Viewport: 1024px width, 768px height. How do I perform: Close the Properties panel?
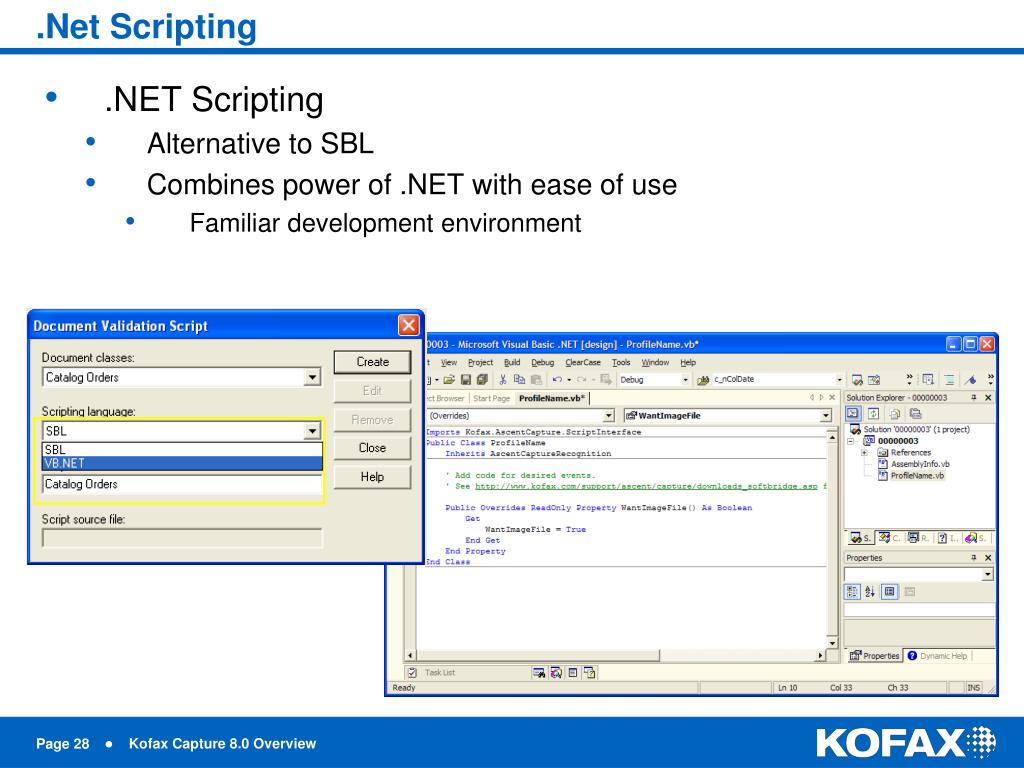coord(988,558)
